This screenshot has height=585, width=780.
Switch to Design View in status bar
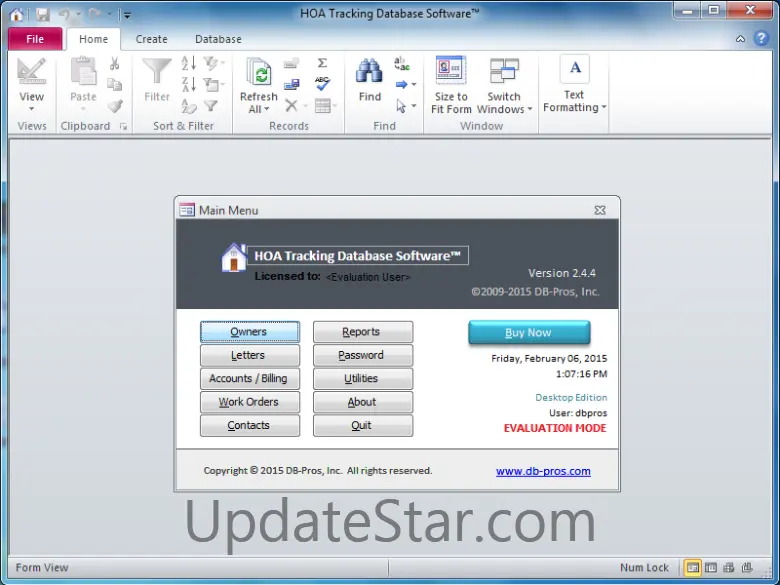tap(747, 567)
